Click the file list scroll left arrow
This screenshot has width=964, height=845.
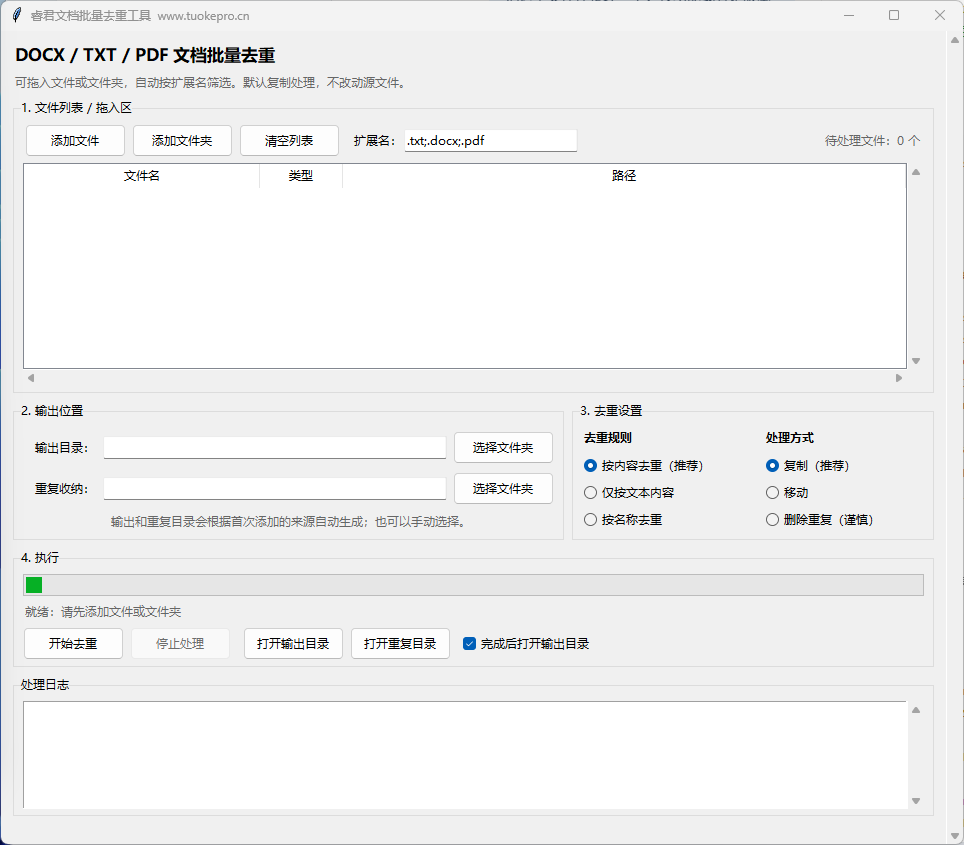(x=31, y=378)
